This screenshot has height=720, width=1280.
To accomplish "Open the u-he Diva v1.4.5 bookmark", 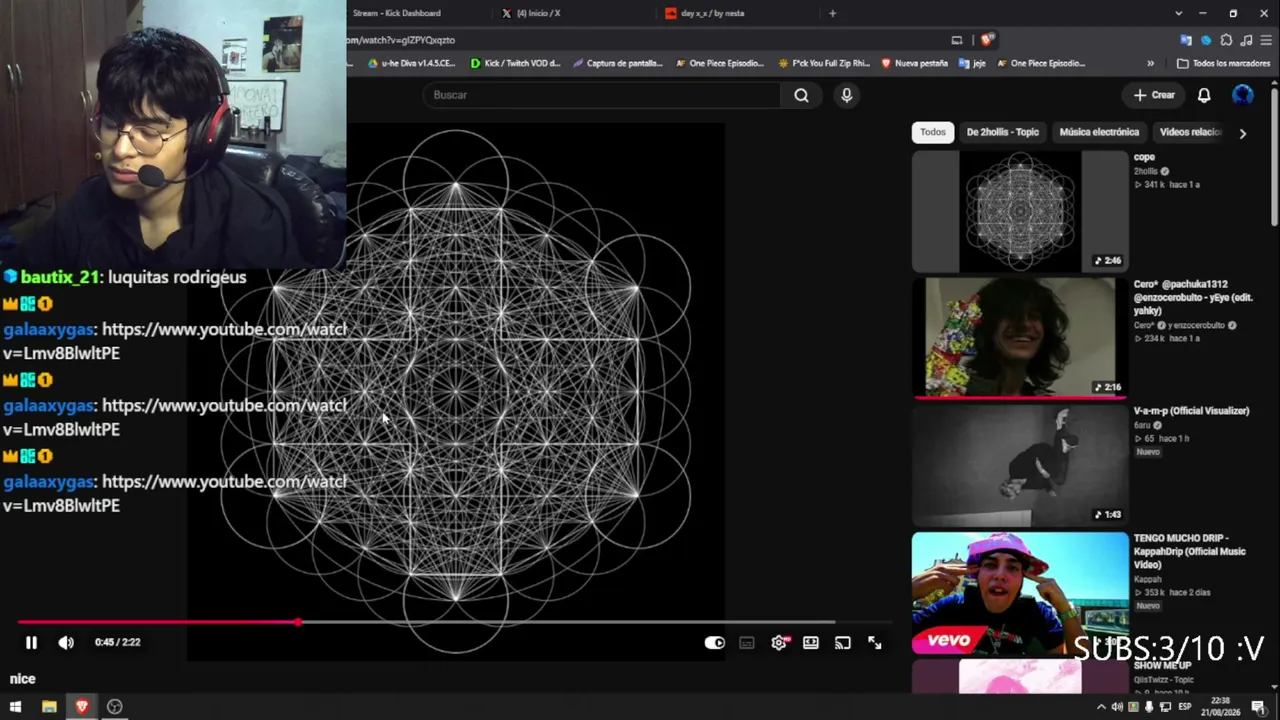I will point(412,63).
